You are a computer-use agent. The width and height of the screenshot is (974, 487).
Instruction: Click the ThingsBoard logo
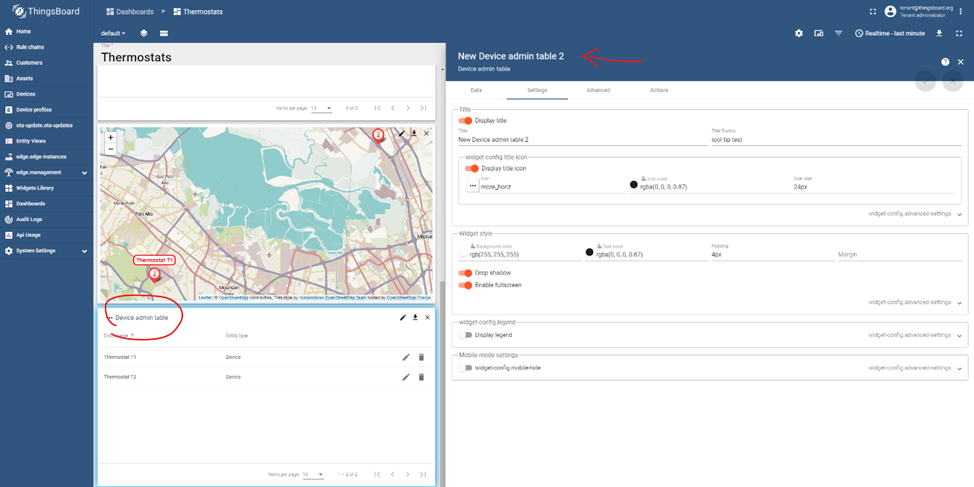[46, 12]
